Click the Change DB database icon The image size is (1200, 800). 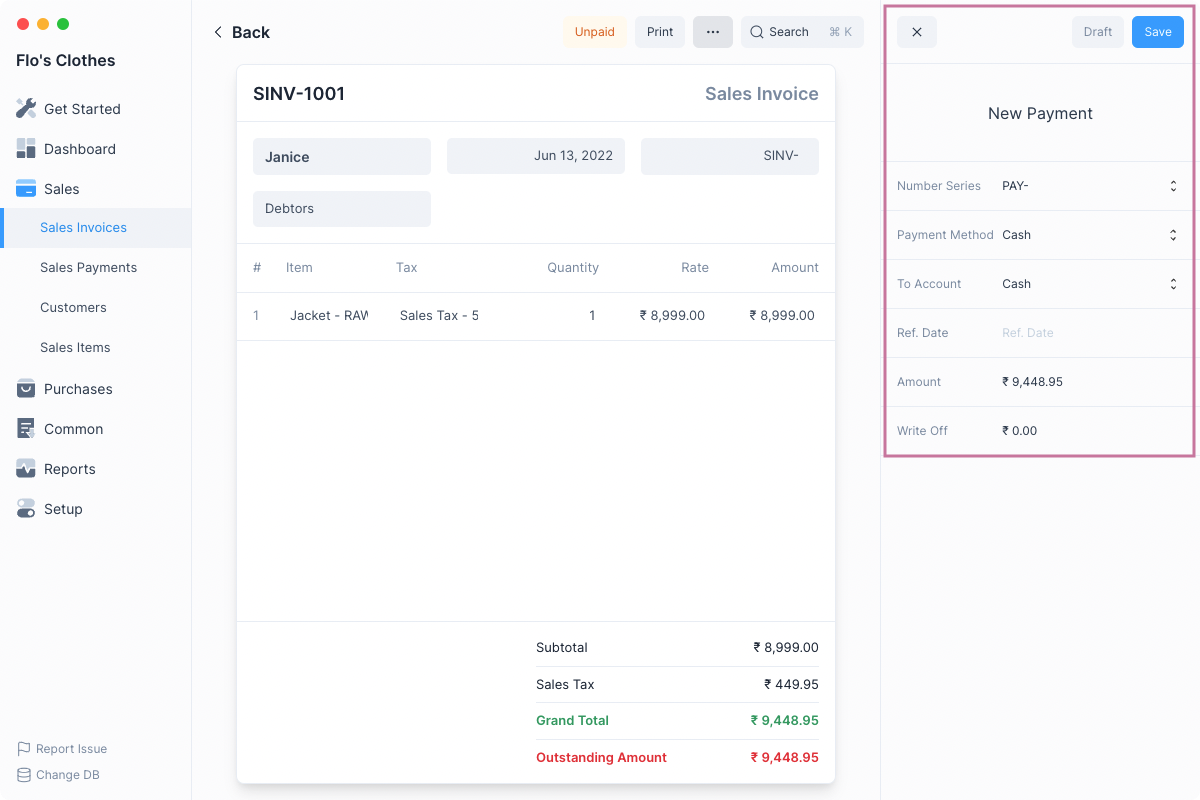24,775
